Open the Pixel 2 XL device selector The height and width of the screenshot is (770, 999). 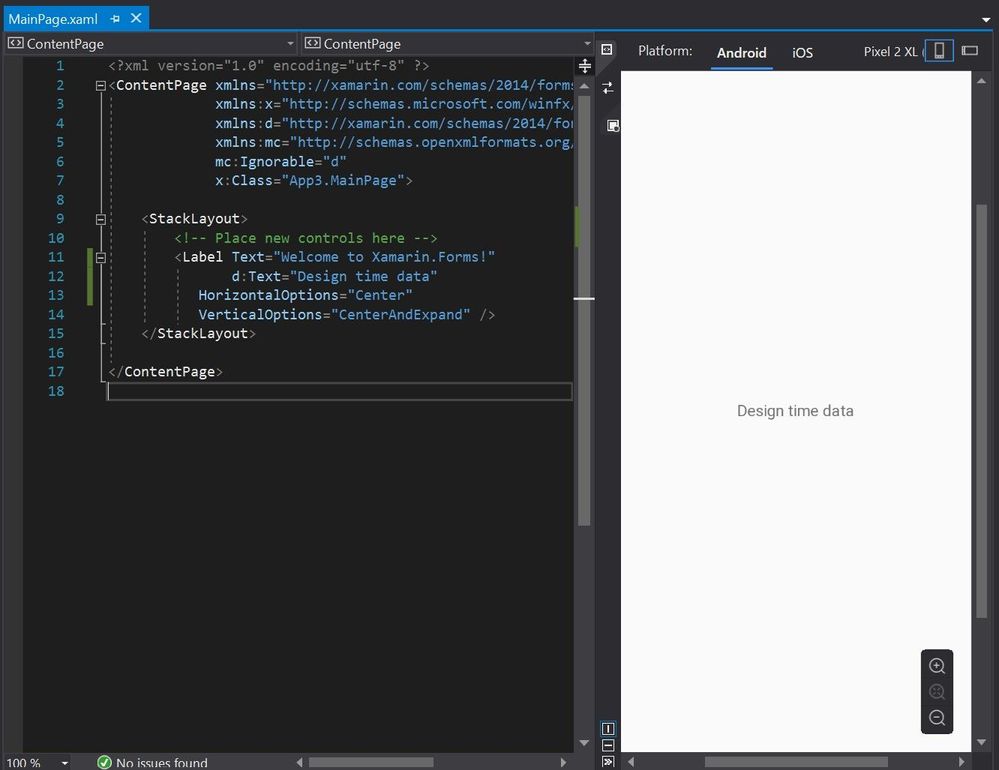pos(890,52)
